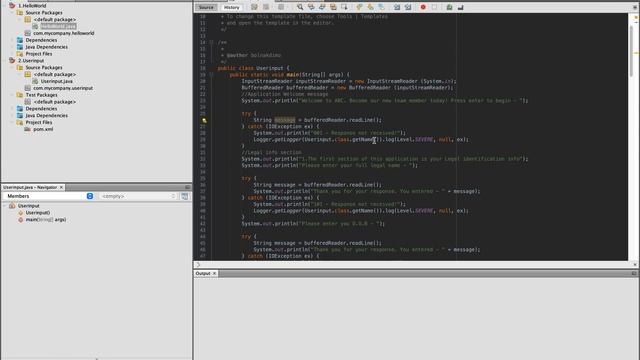Viewport: 640px width, 360px height.
Task: Select Test Packages under 2.Userinput
Action: [x=41, y=95]
